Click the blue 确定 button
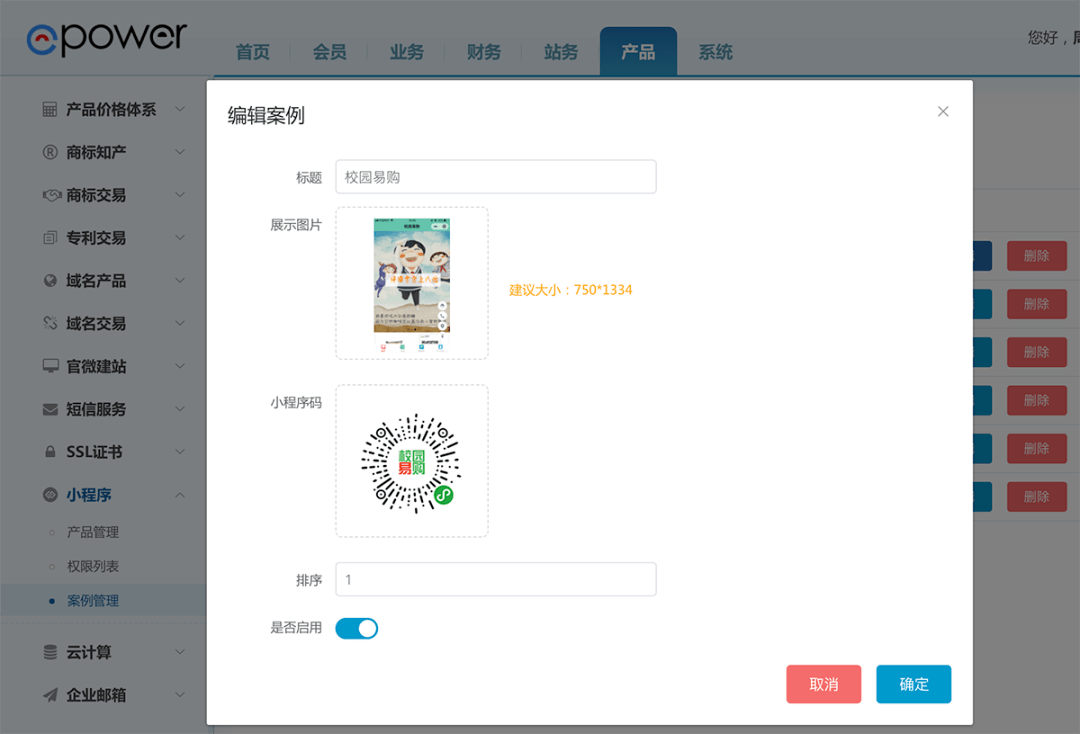Viewport: 1080px width, 734px height. [914, 684]
